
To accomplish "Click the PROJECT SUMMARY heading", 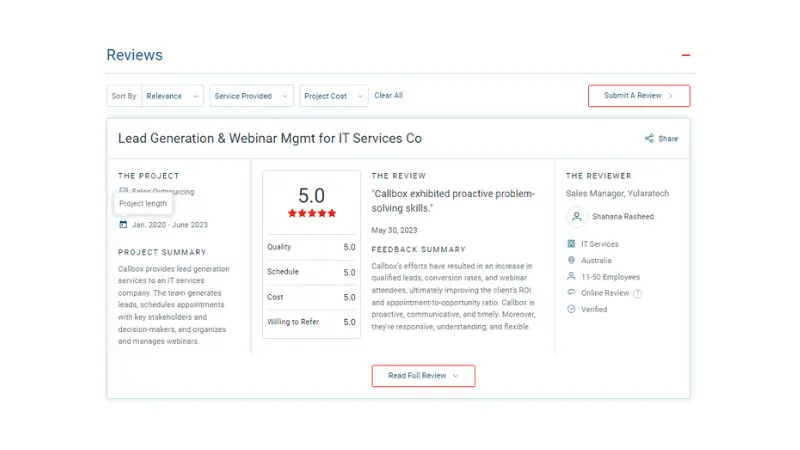I will pos(162,252).
